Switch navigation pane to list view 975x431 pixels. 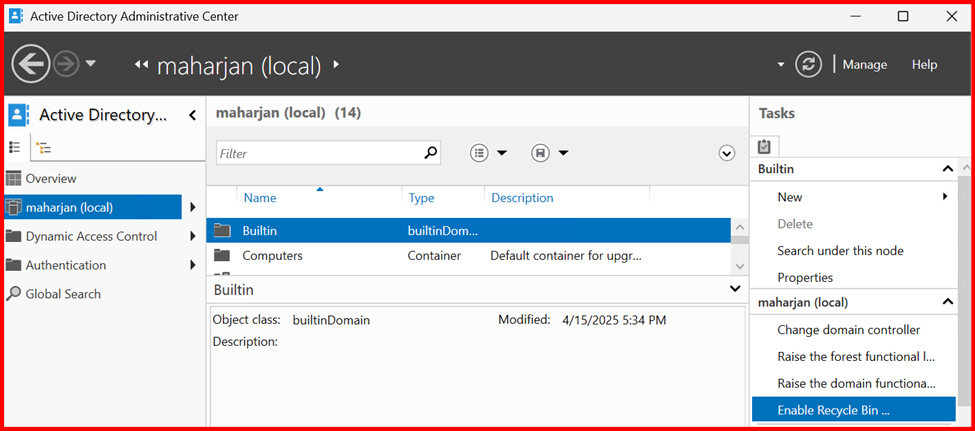click(x=15, y=147)
